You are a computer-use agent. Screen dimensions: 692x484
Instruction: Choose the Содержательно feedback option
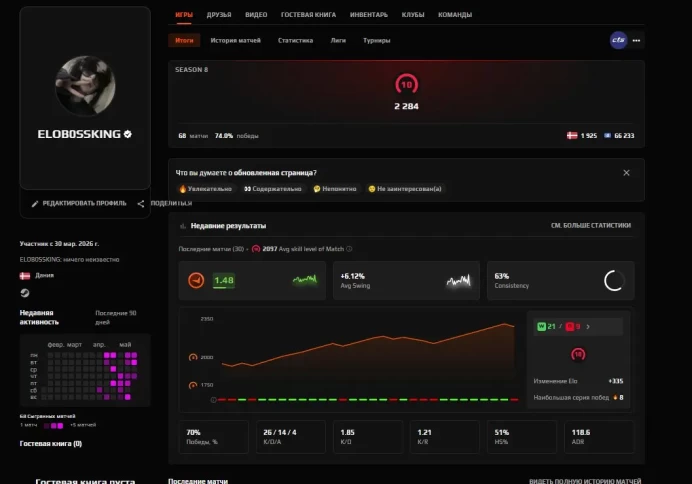tap(273, 189)
